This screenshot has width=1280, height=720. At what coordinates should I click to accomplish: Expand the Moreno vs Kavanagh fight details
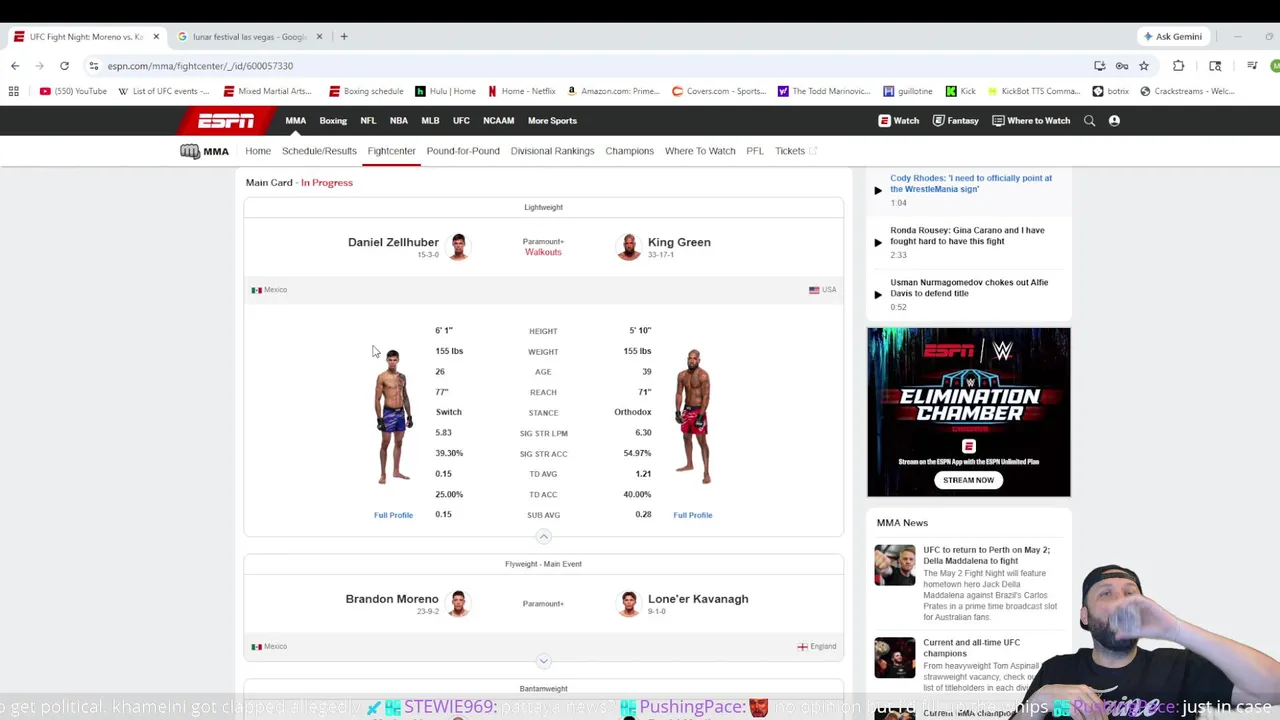tap(543, 661)
